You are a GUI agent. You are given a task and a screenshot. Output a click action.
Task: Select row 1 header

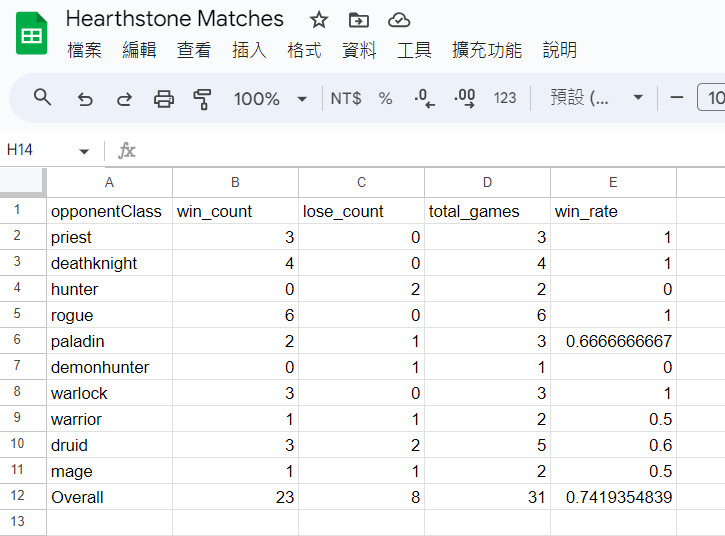[23, 210]
